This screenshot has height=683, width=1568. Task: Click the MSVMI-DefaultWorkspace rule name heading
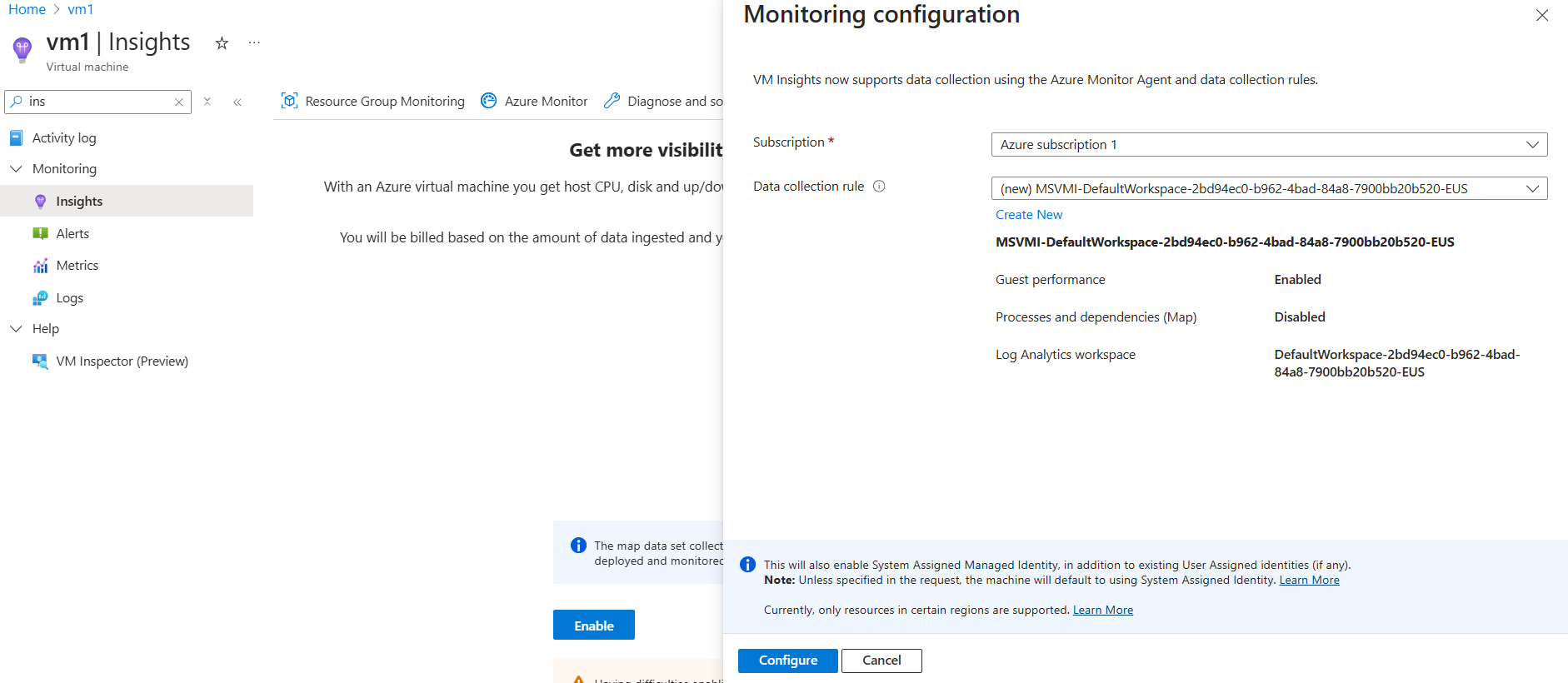tap(1225, 242)
